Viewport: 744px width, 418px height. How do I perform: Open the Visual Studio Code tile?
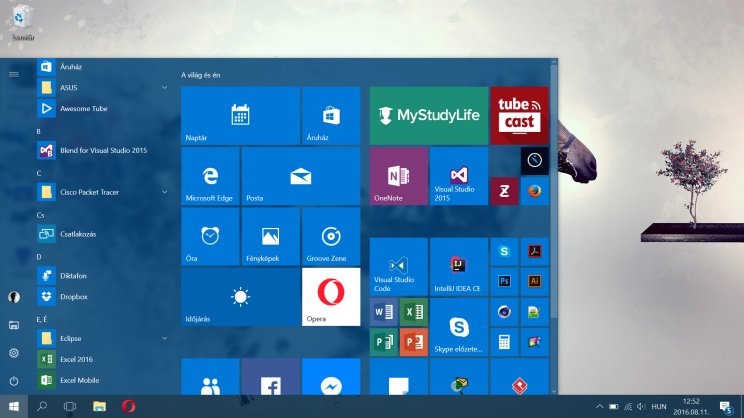click(x=399, y=267)
